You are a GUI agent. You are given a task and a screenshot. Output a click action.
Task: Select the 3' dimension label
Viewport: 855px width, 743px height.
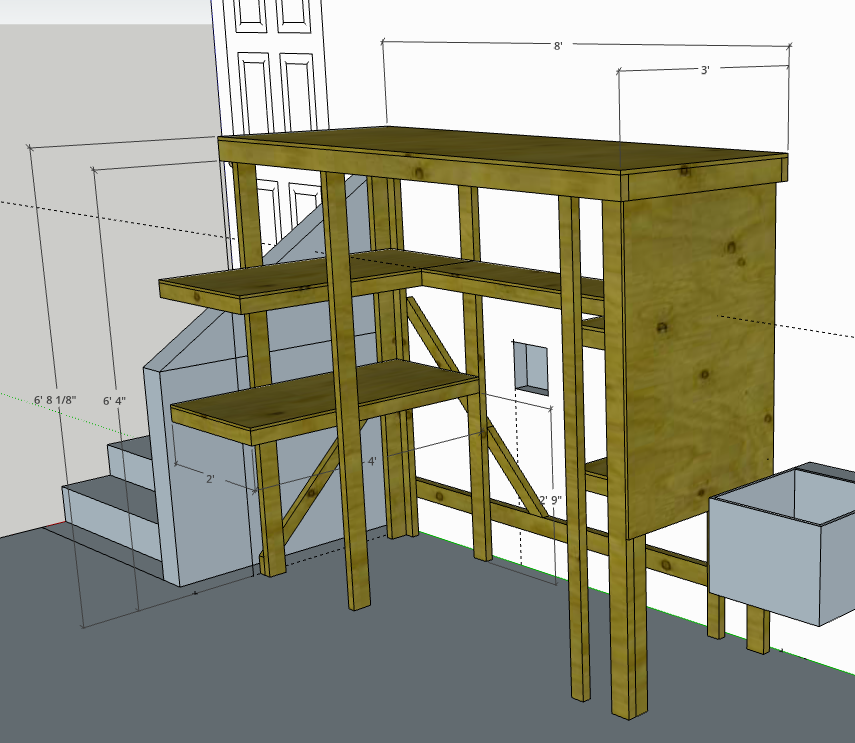coord(705,70)
